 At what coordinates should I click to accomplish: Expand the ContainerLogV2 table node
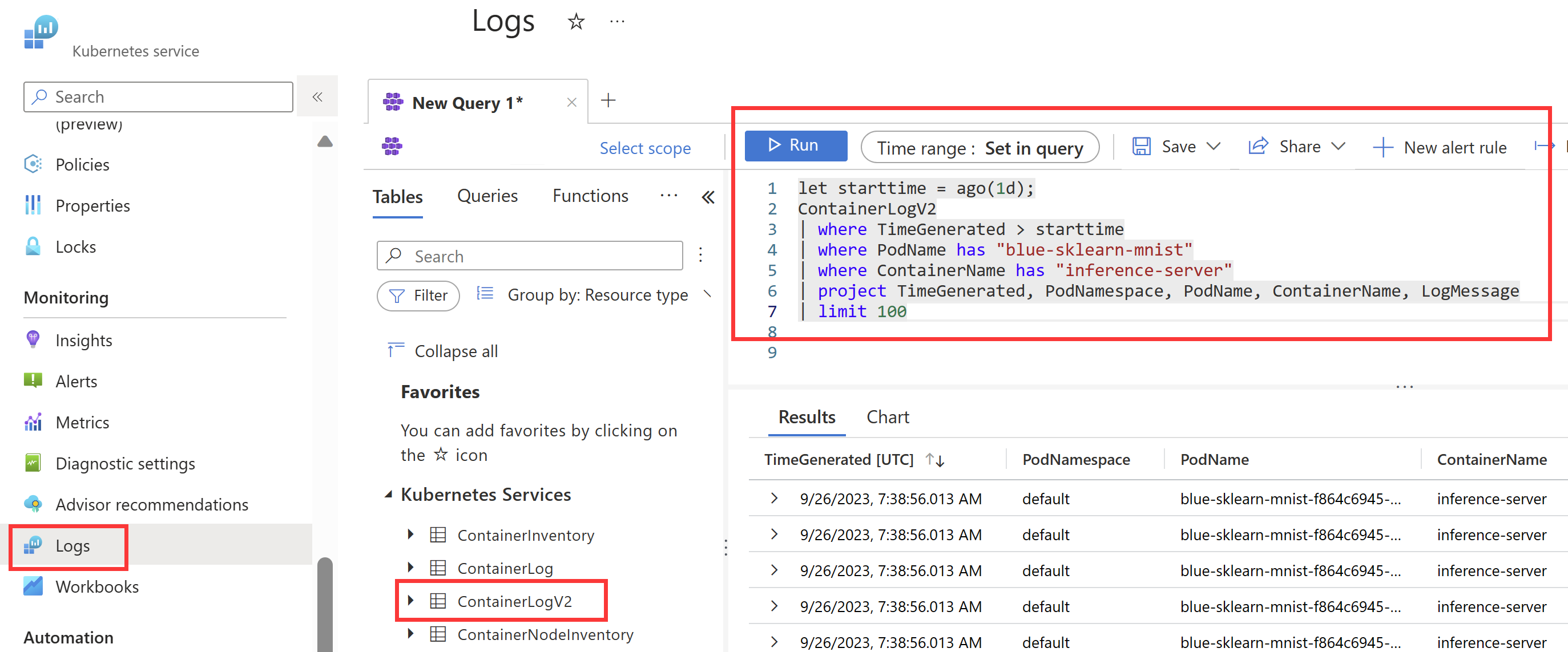point(410,601)
